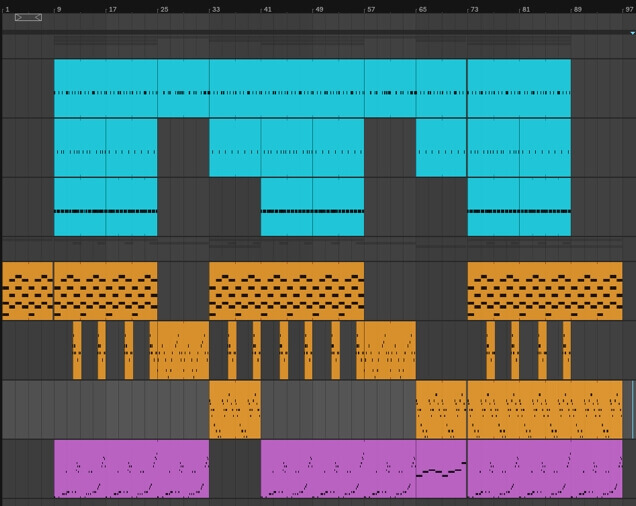This screenshot has height=506, width=636.
Task: Select top cyan track long clip spanning bars 33–57
Action: pos(287,88)
